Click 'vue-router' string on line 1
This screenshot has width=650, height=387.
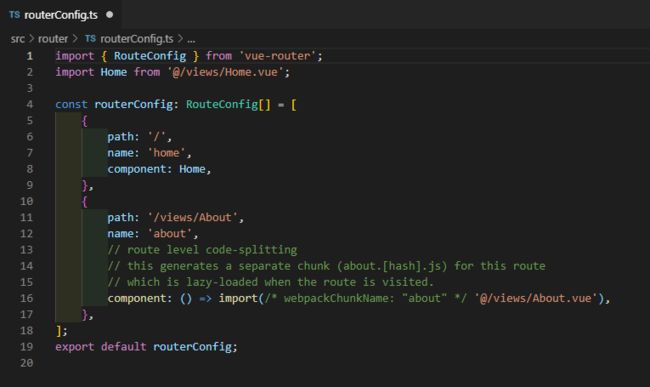tap(278, 56)
